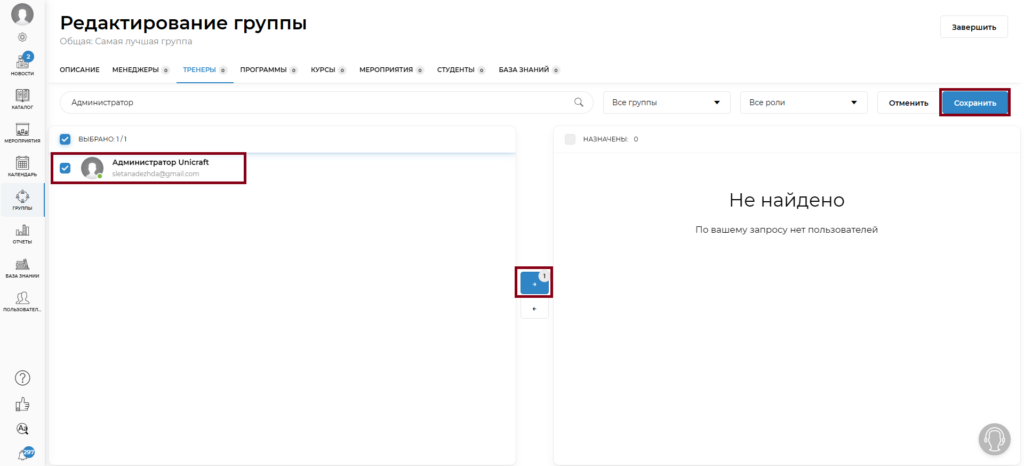The width and height of the screenshot is (1024, 466).
Task: Click the left arrow unassign button
Action: tap(534, 309)
